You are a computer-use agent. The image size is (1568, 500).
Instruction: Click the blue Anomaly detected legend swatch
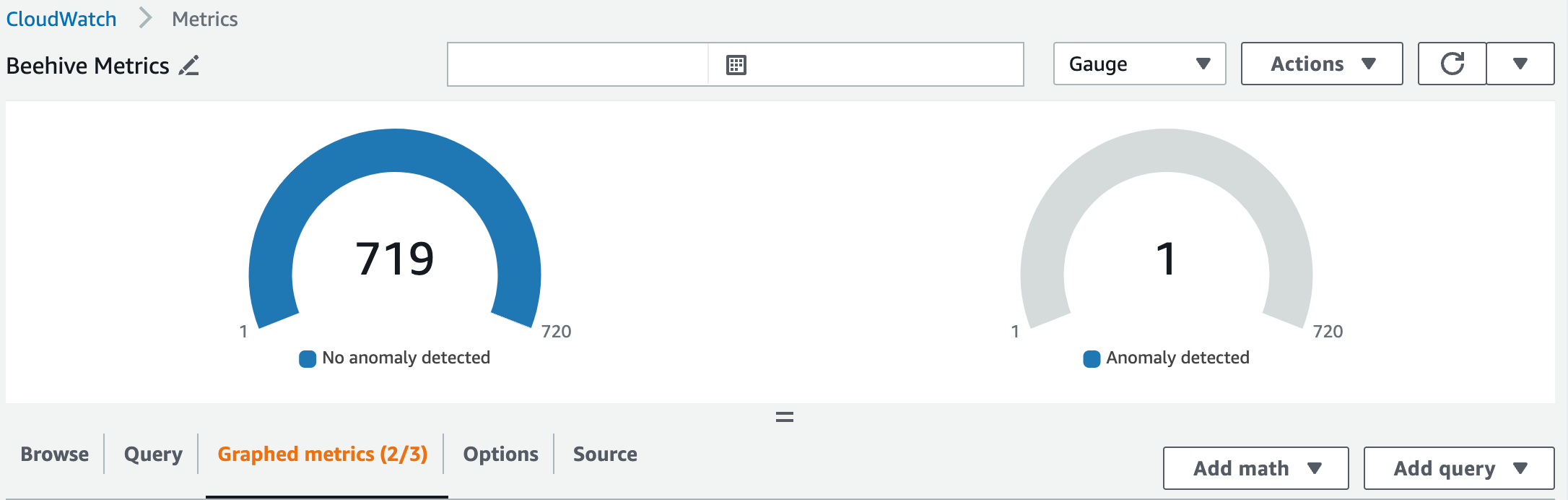click(x=1092, y=358)
